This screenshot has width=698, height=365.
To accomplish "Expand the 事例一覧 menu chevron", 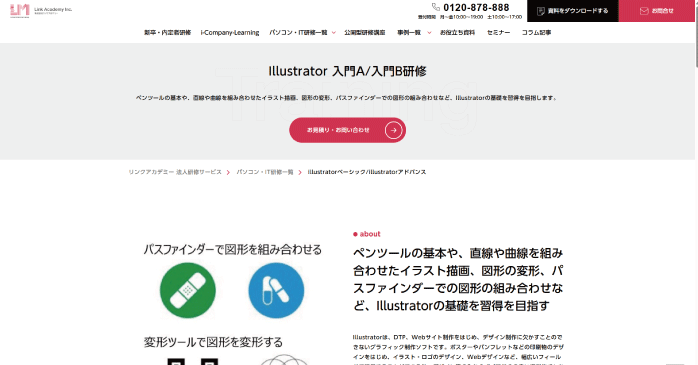I will tap(429, 32).
